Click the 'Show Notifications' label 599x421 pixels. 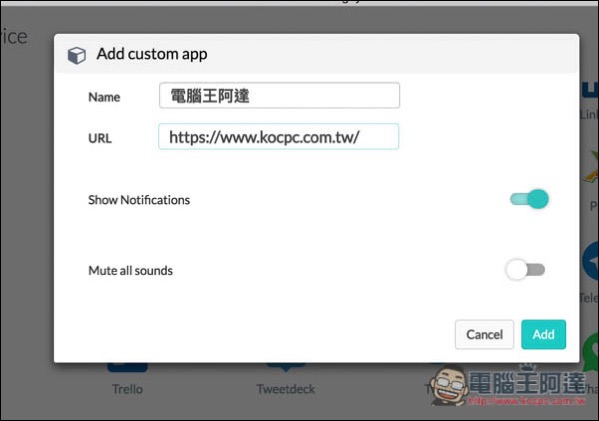tap(139, 200)
